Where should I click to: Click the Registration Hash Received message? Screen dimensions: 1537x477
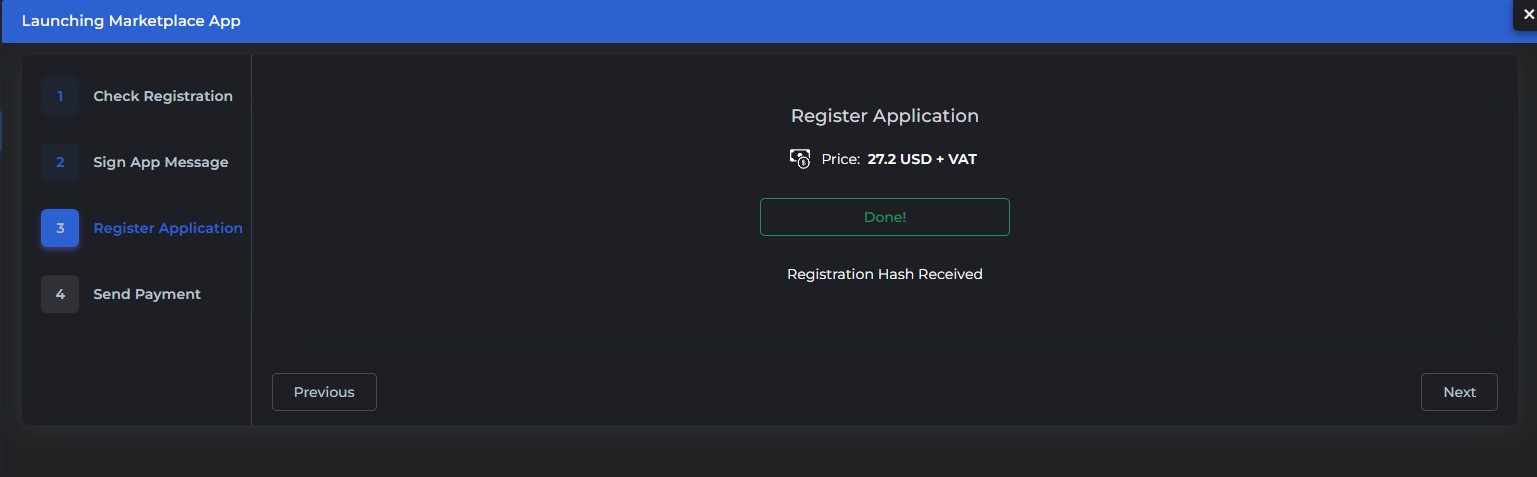[884, 274]
